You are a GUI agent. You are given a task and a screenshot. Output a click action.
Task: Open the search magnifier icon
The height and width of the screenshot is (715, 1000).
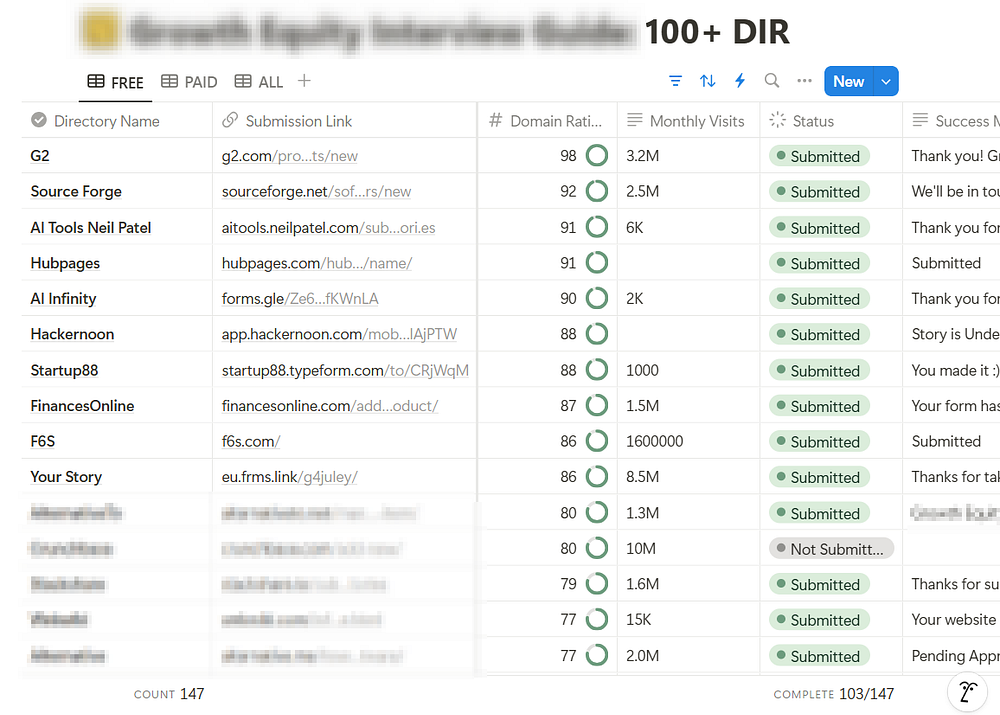tap(772, 80)
